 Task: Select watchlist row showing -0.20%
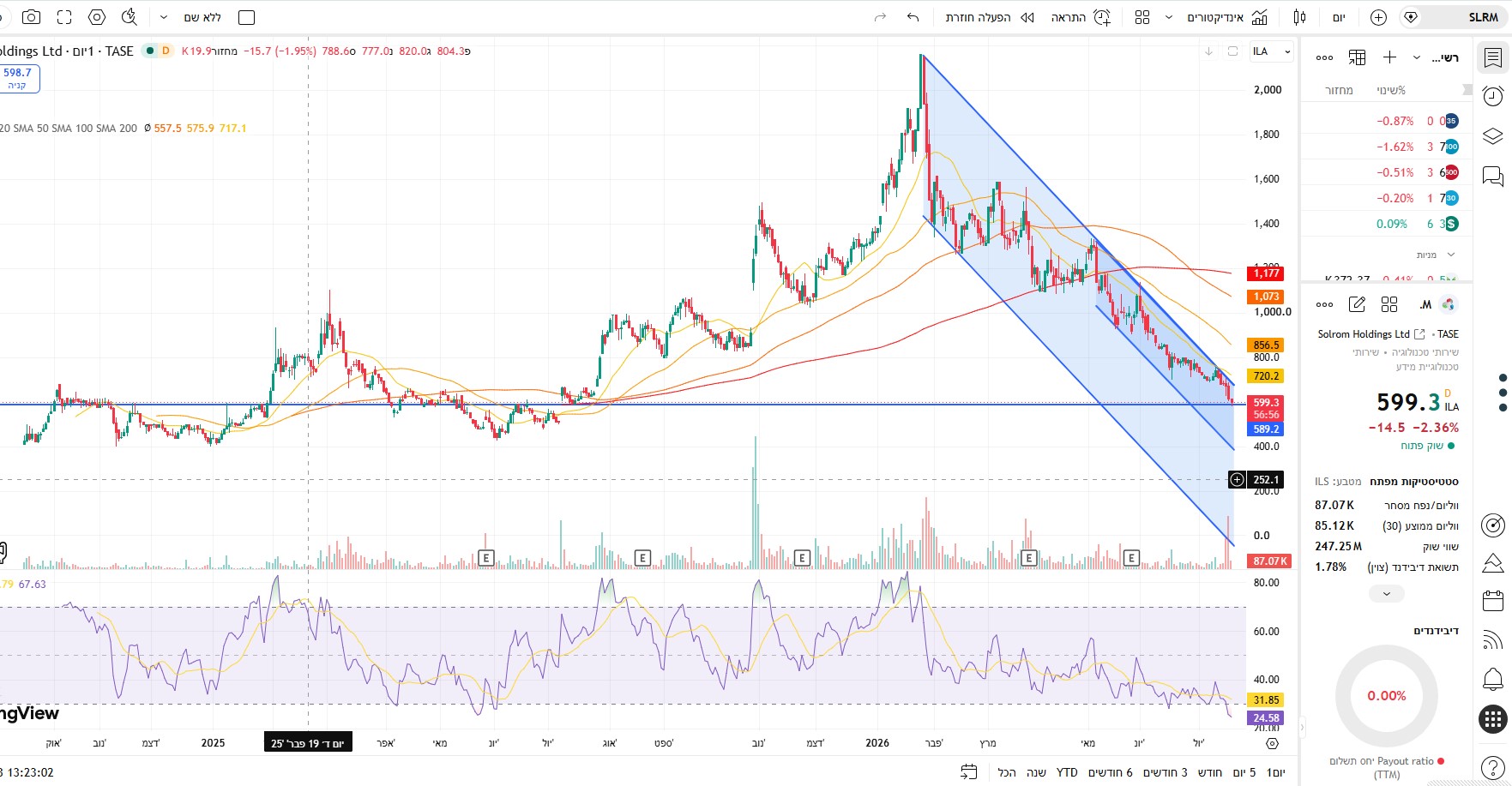(x=1387, y=198)
